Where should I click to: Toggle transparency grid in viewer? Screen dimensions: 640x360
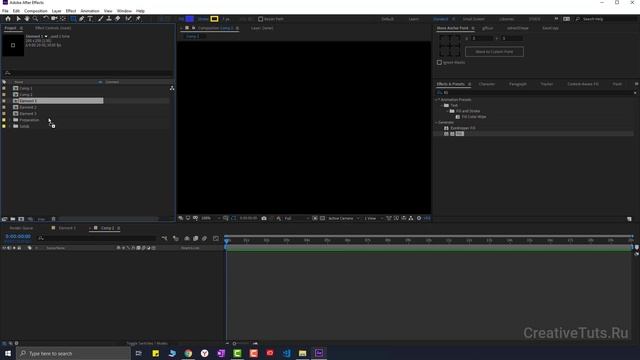coord(322,218)
